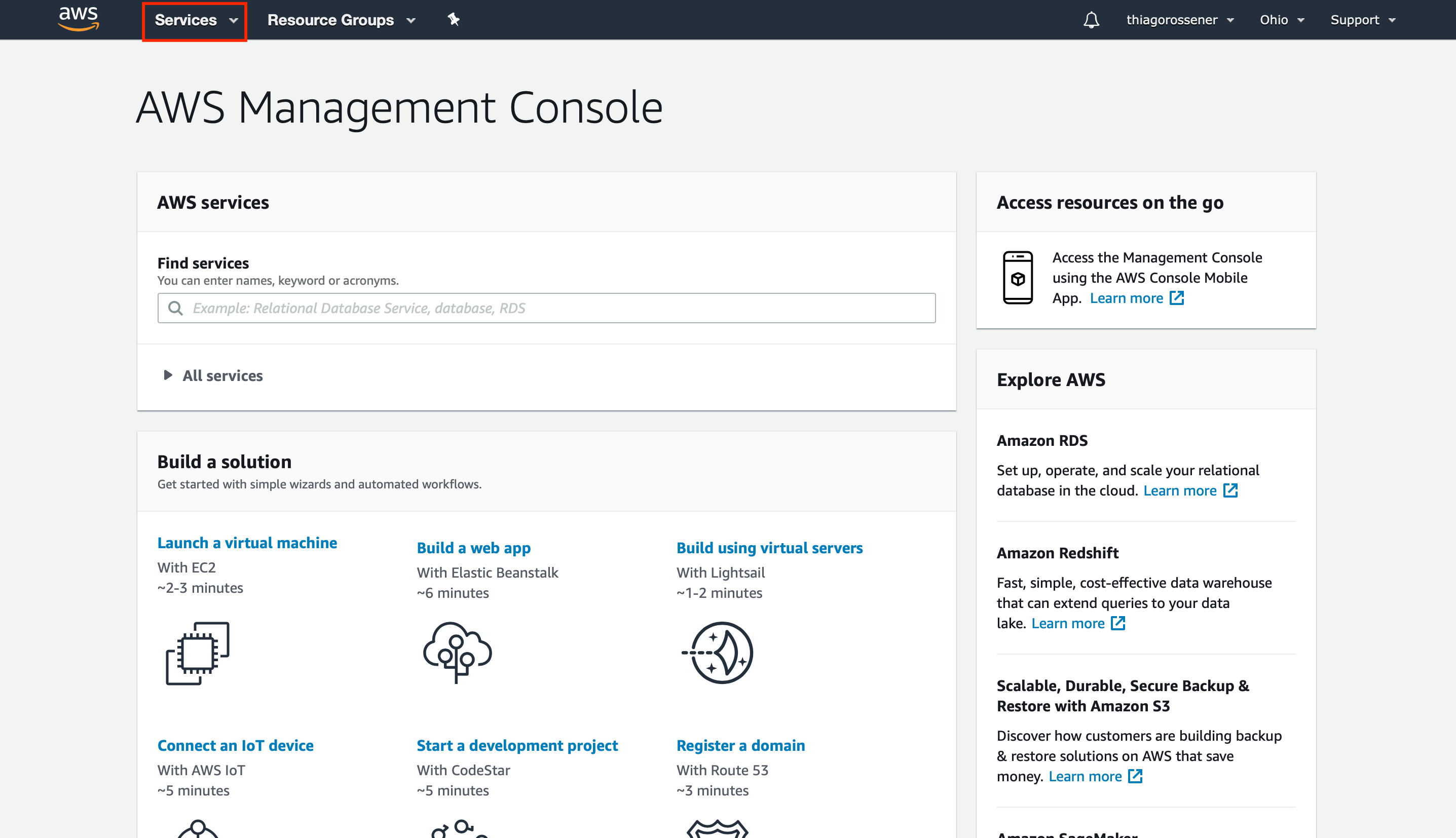Click the AWS logo home icon
The width and height of the screenshot is (1456, 838).
[x=79, y=19]
